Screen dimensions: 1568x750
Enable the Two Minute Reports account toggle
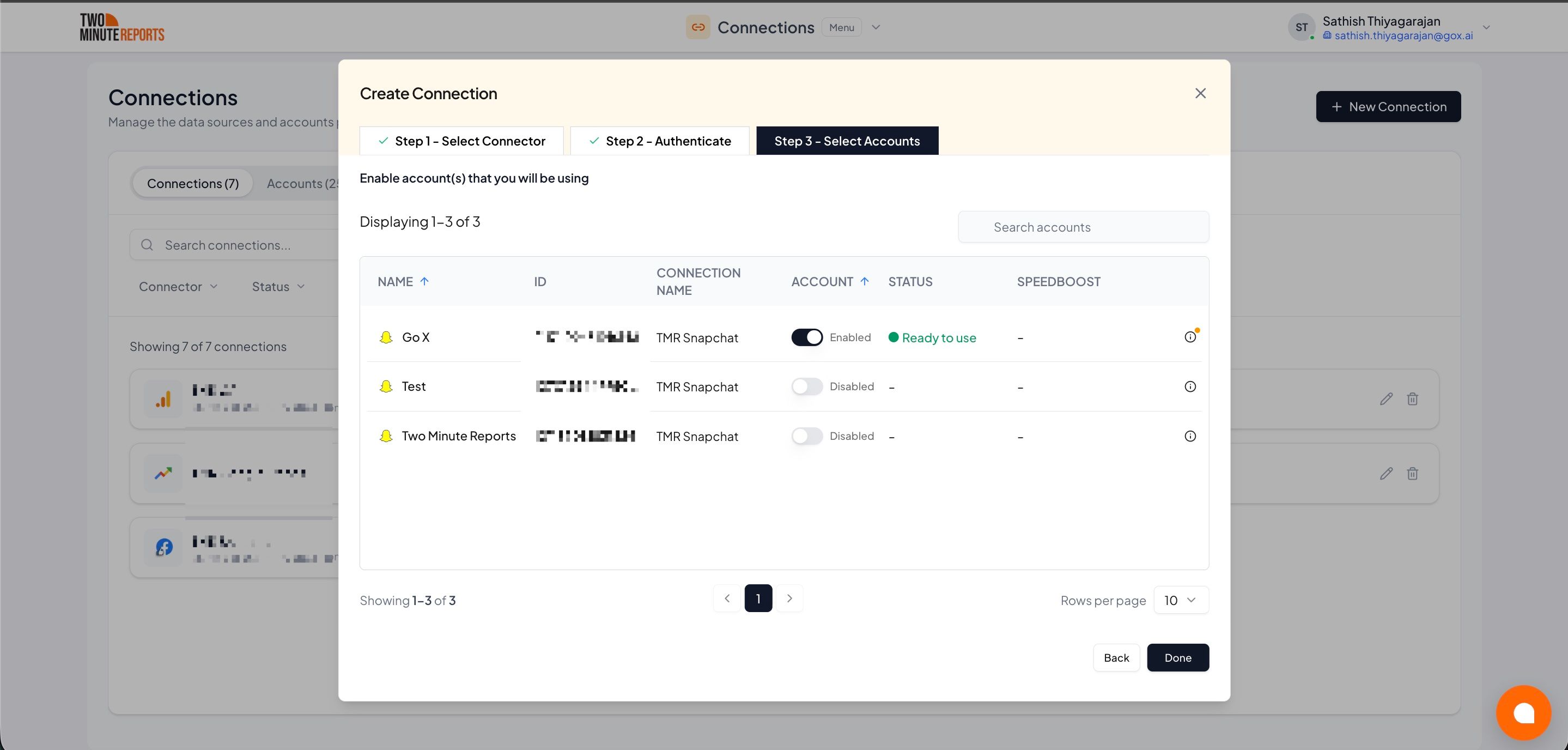point(806,436)
